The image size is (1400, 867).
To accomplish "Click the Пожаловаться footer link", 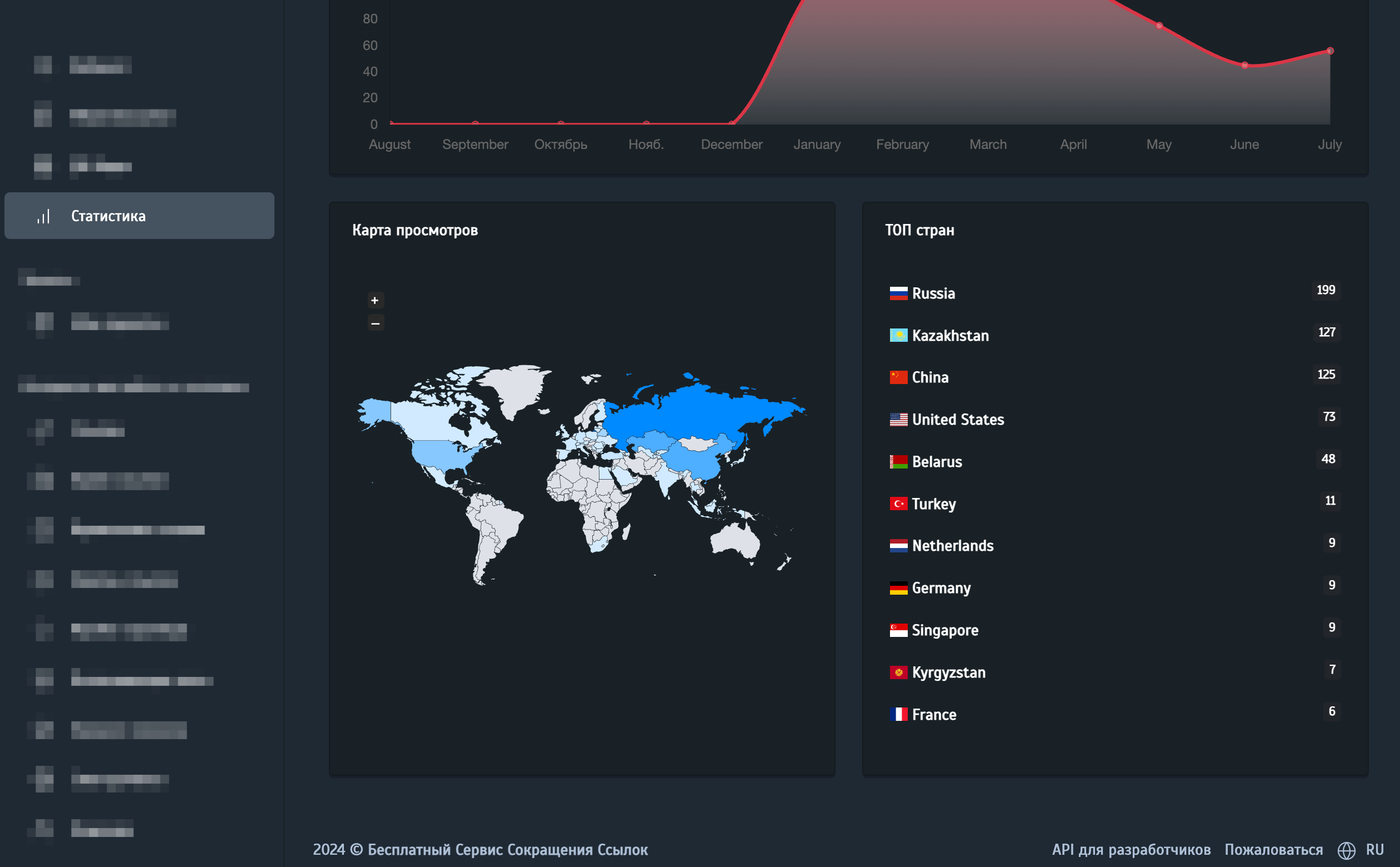I will 1273,849.
